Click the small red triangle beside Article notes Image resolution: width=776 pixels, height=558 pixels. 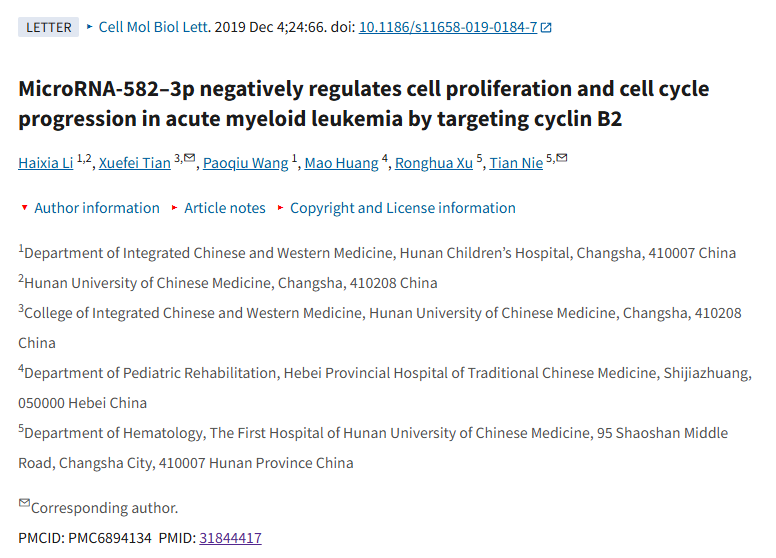pyautogui.click(x=174, y=208)
